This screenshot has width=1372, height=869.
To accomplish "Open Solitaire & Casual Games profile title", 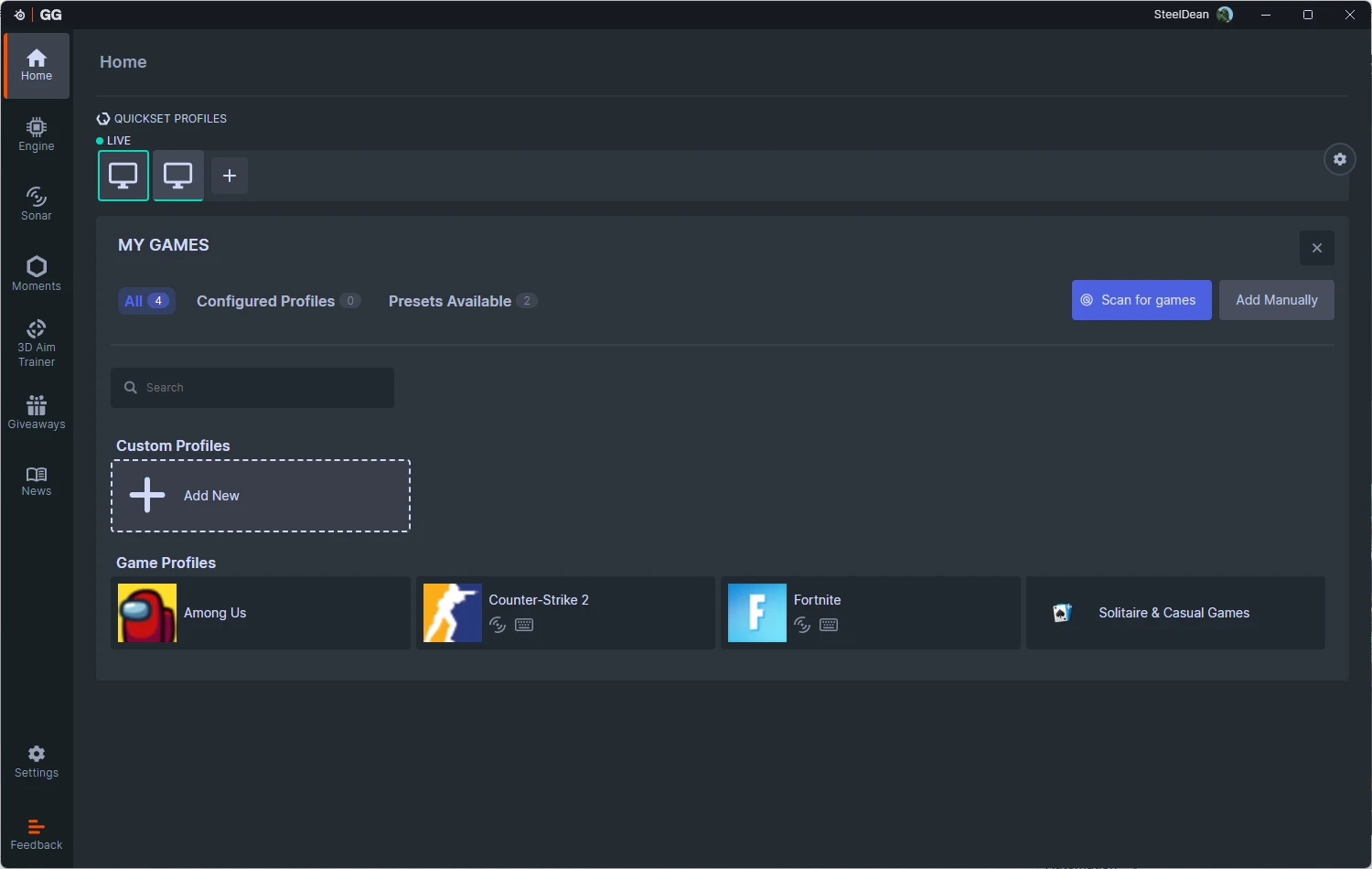I will point(1174,613).
